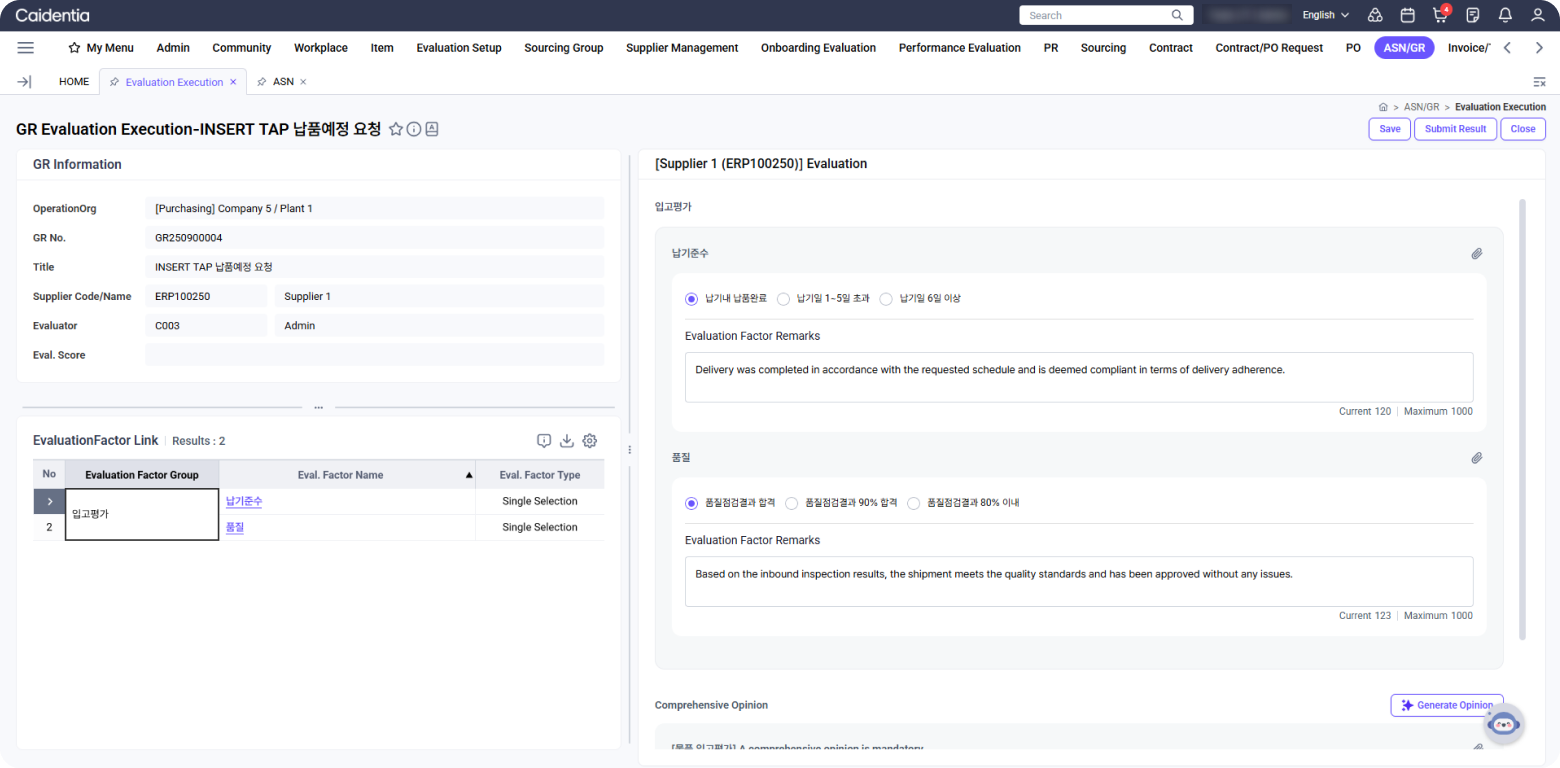Screen dimensions: 1560x768
Task: Click the Generate Opinion button
Action: 1446,705
